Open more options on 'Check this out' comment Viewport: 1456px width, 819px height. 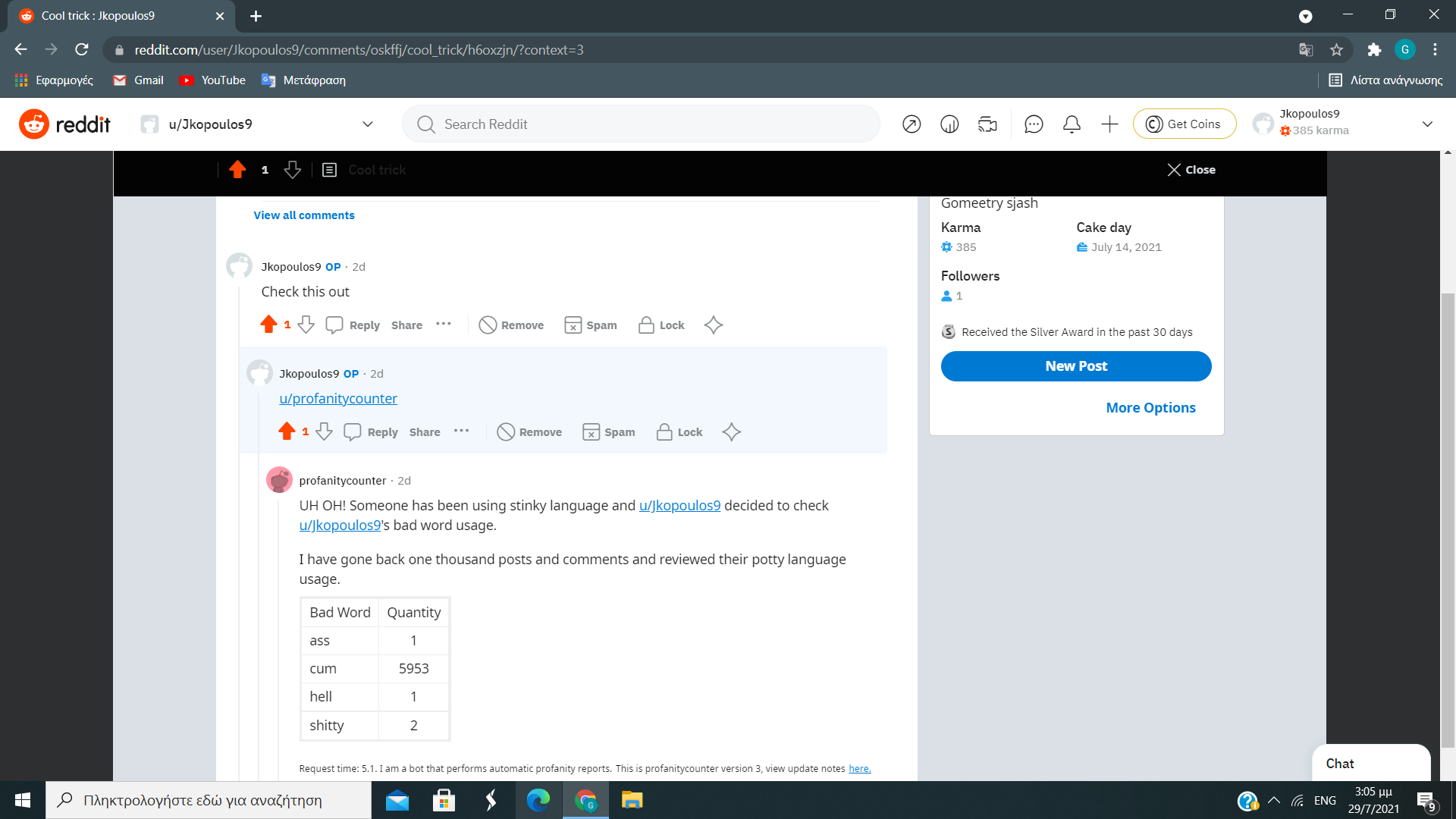click(x=444, y=325)
